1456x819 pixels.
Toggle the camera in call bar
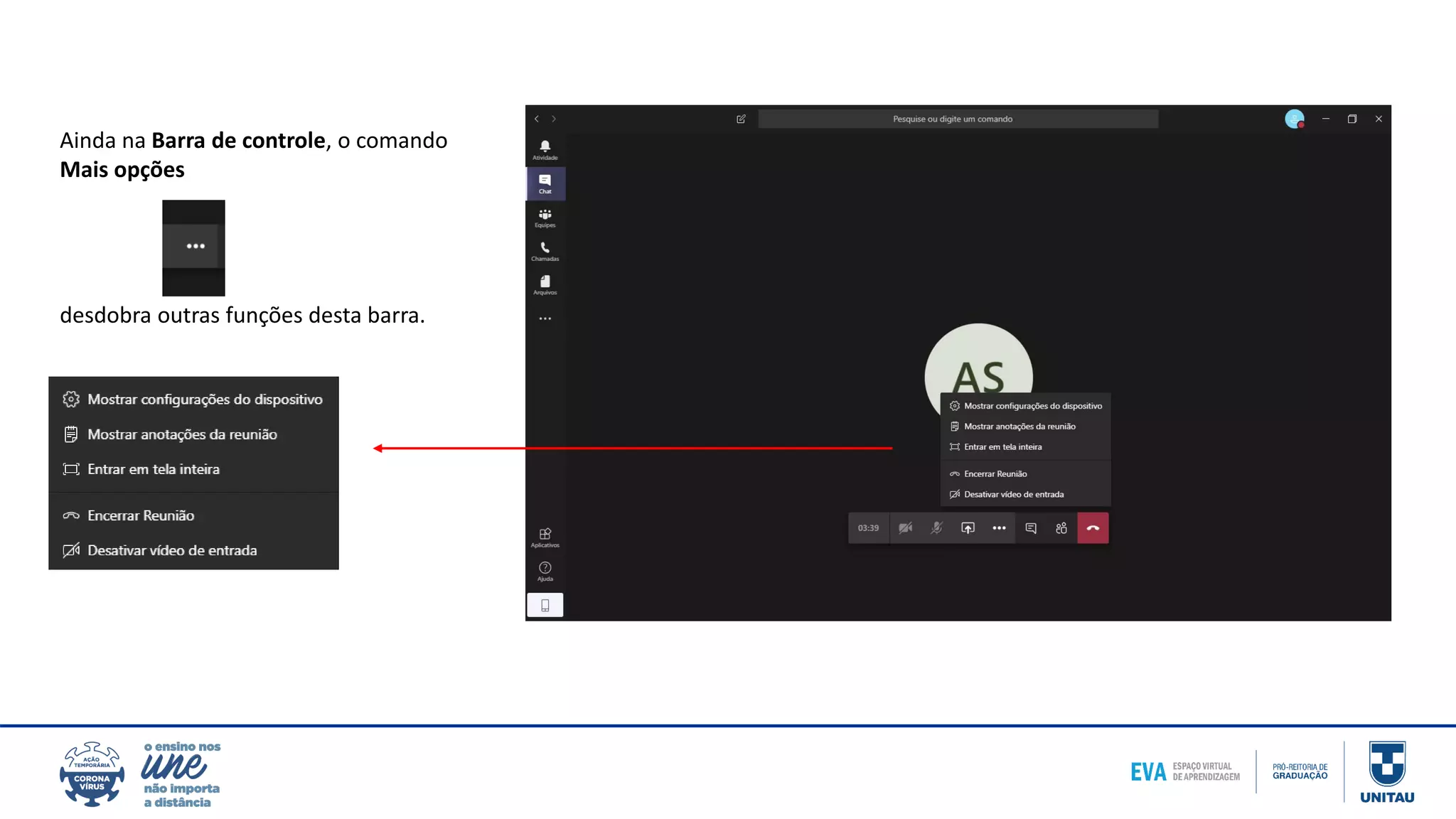pos(905,528)
